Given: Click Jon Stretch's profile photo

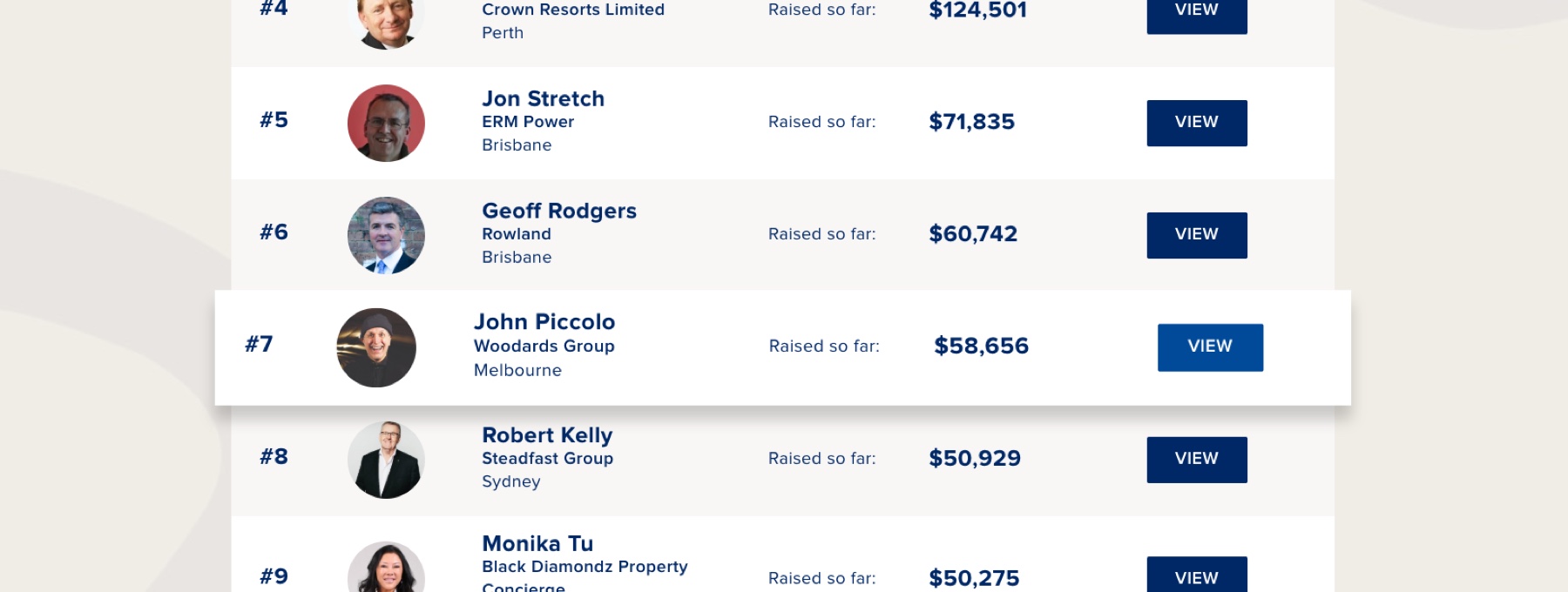Looking at the screenshot, I should click(386, 123).
